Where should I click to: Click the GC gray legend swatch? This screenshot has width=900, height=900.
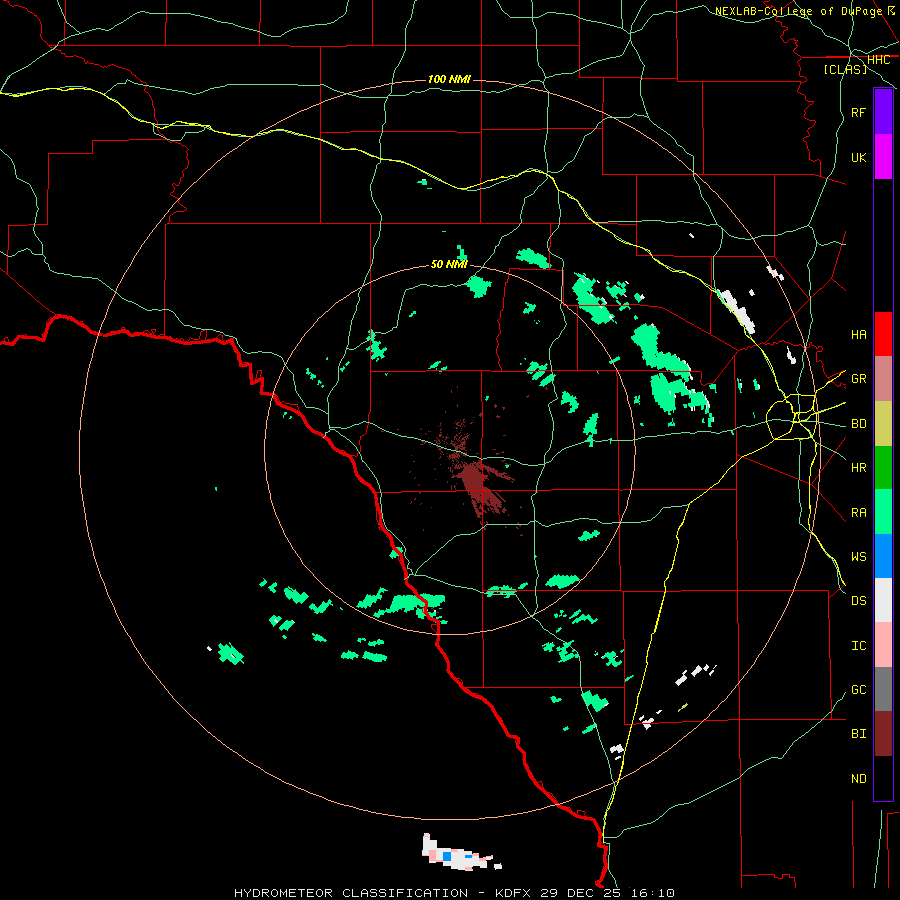pos(883,689)
